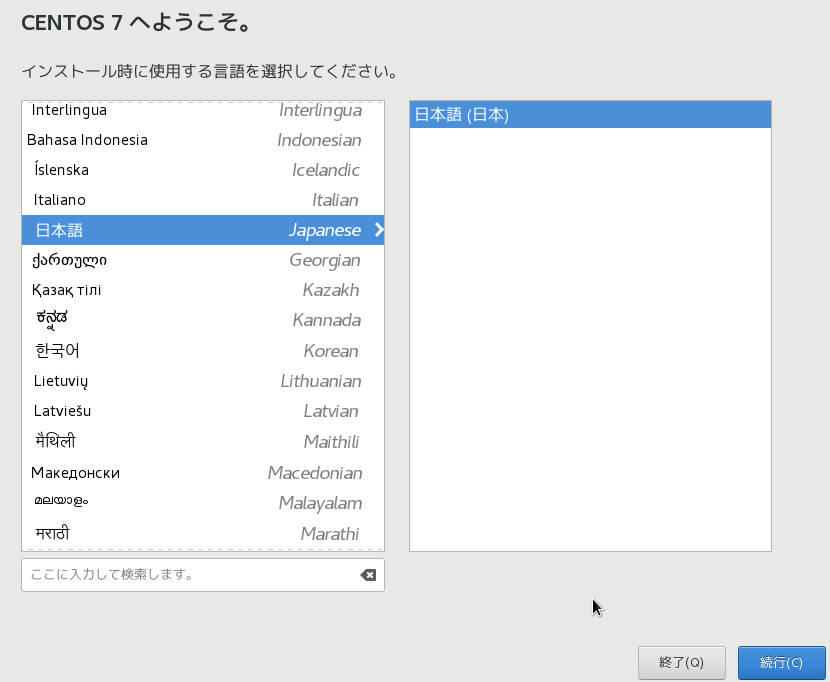This screenshot has width=830, height=682.
Task: Select the Marathi language row
Action: (x=203, y=534)
